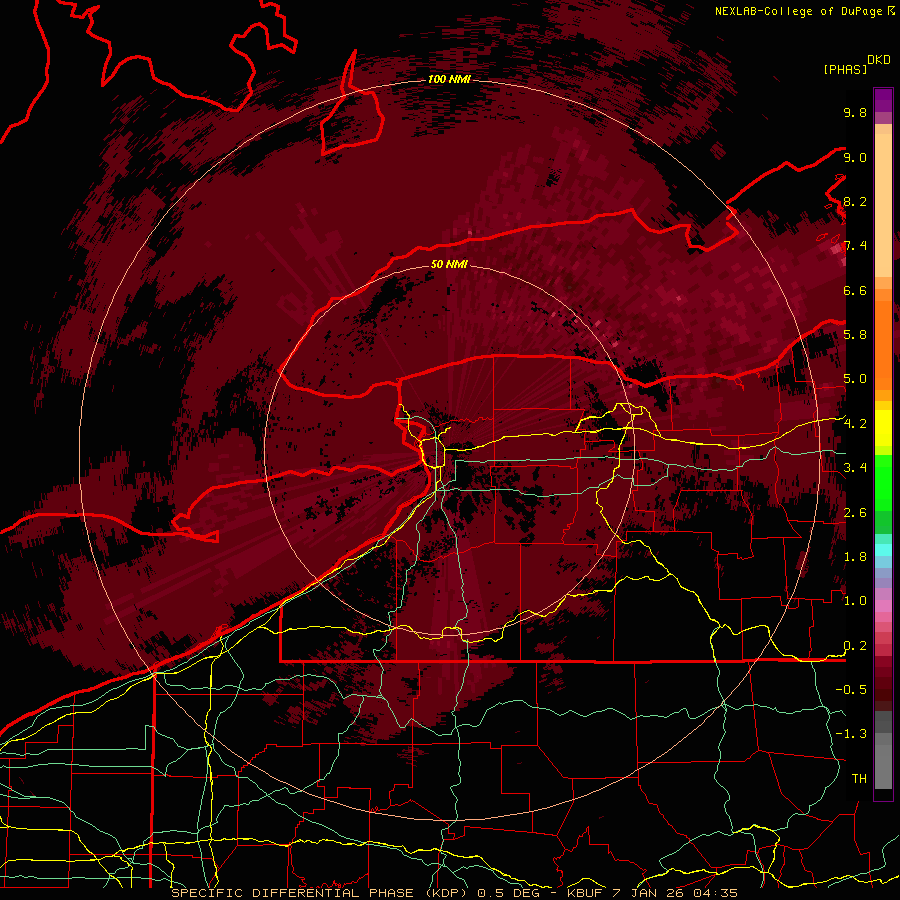
Task: Click the KBUF 7 JAN 26 04:35 timestamp
Action: tap(652, 893)
